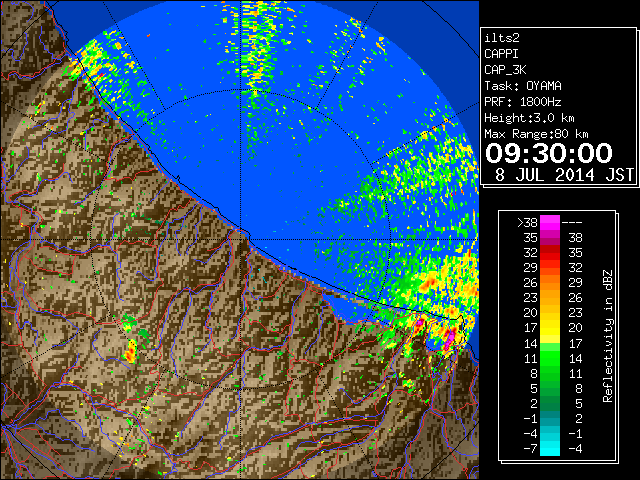
Task: Click the >38 legend value label
Action: (527, 223)
